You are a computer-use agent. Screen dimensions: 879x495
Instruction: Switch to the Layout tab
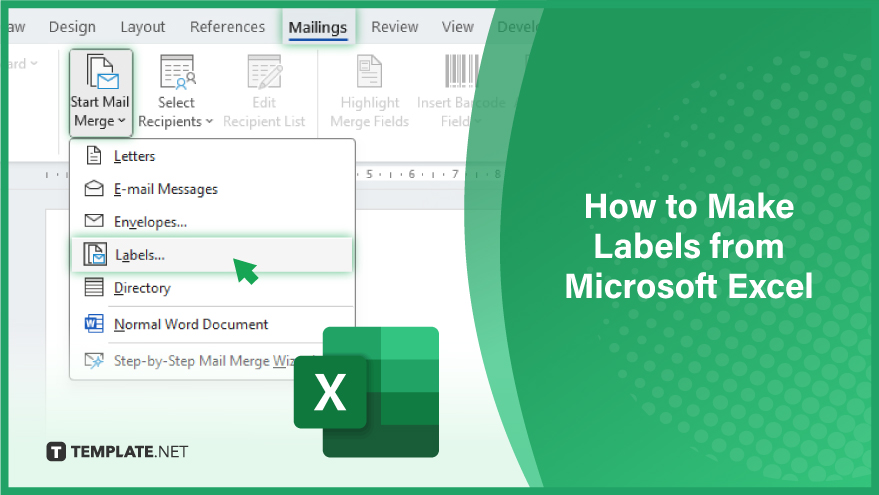[x=142, y=27]
